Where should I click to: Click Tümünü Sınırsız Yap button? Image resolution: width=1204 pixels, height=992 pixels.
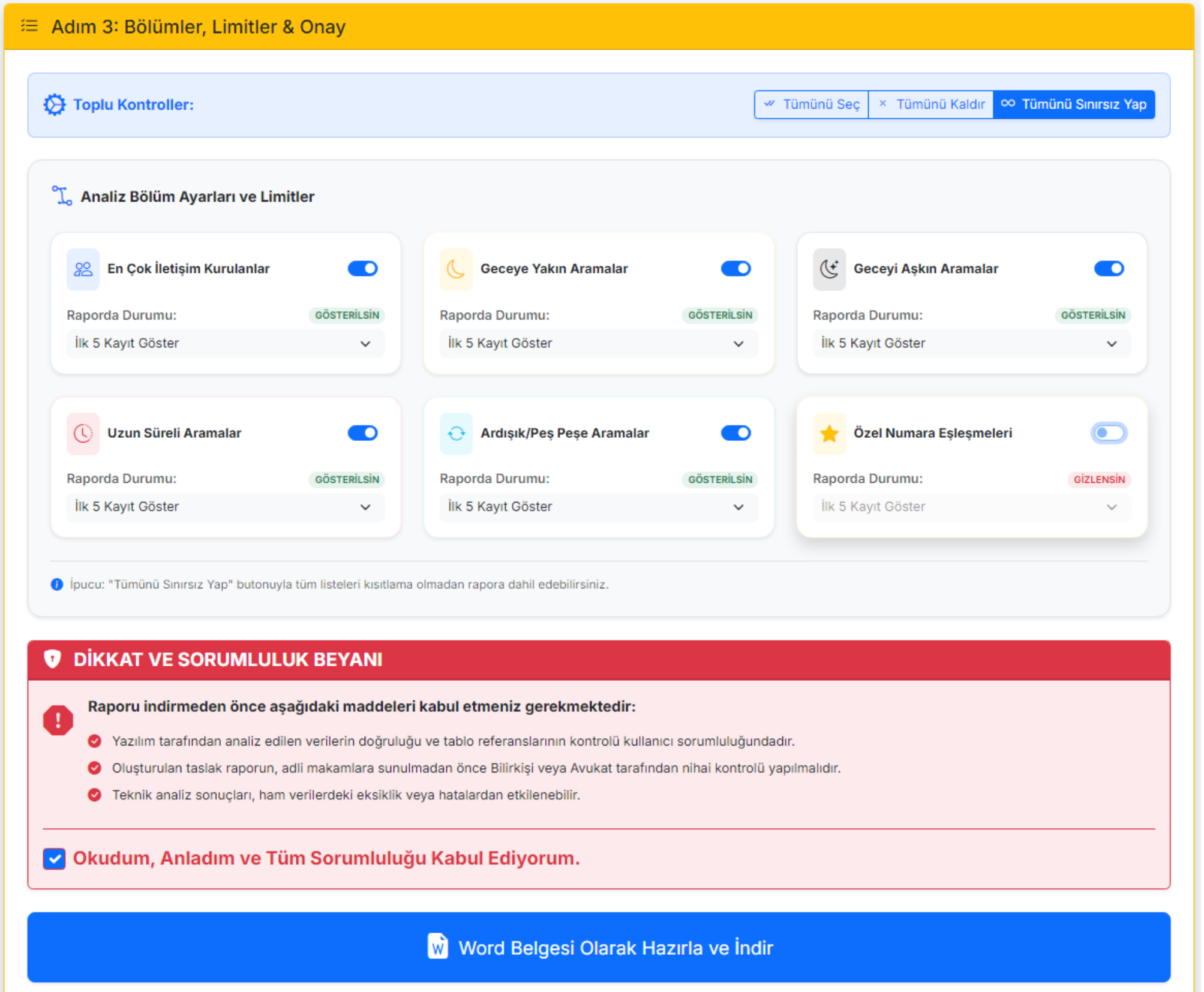coord(1074,104)
